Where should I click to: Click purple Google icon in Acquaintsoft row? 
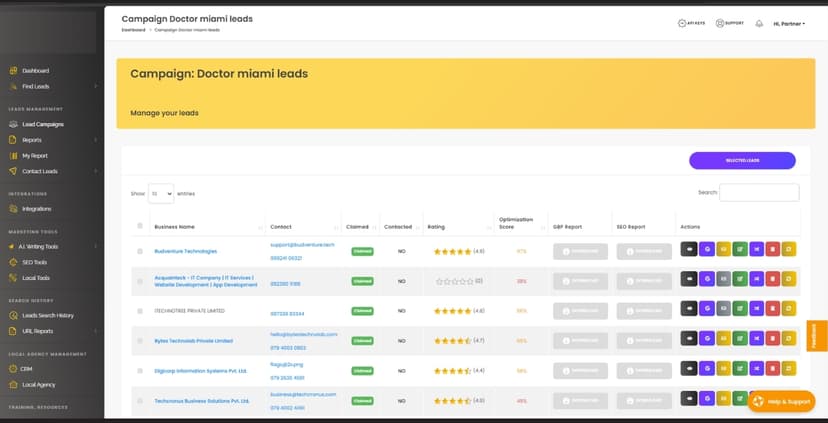[x=707, y=279]
